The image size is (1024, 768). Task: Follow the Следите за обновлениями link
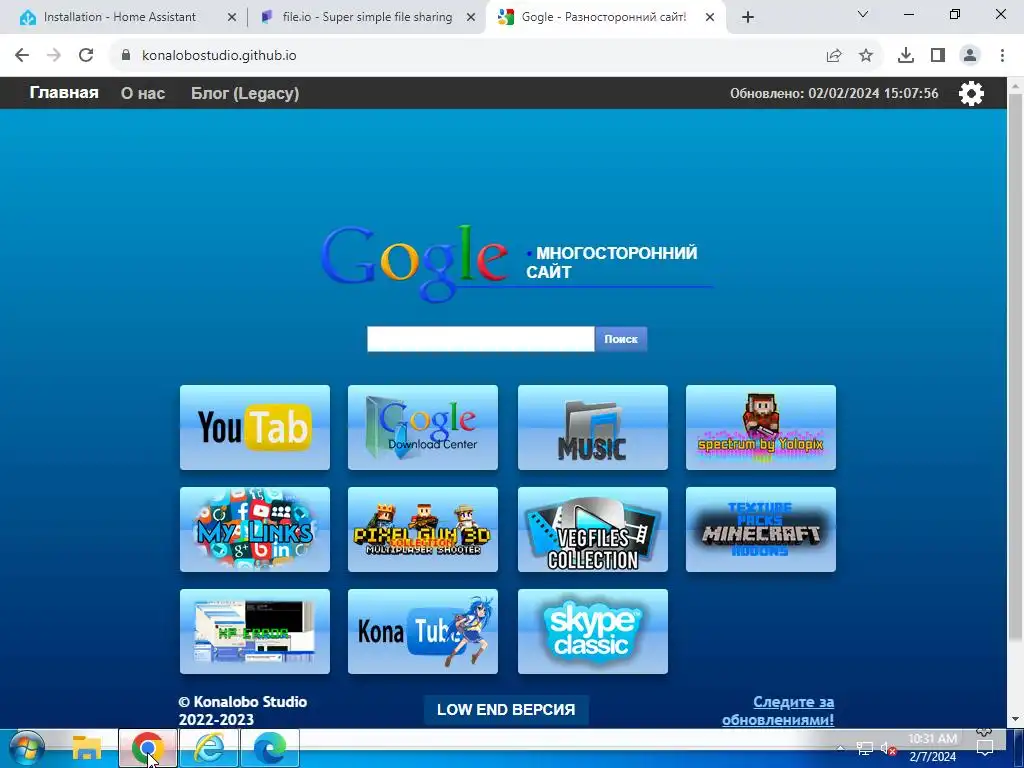click(x=778, y=711)
